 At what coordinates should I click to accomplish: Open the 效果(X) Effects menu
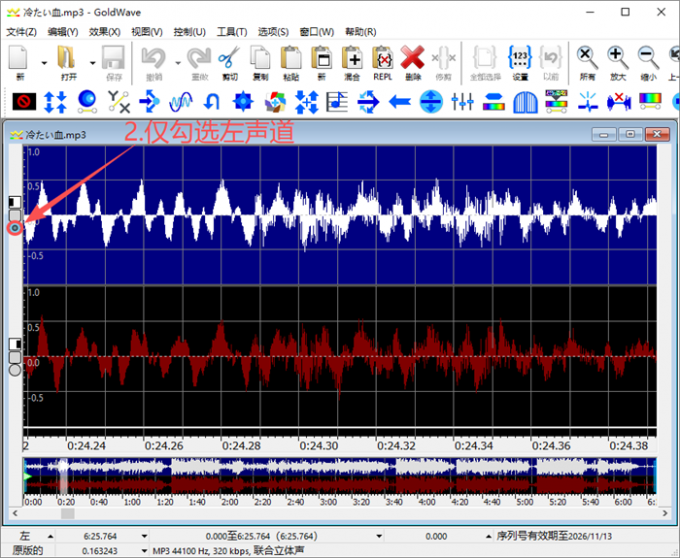pyautogui.click(x=105, y=32)
